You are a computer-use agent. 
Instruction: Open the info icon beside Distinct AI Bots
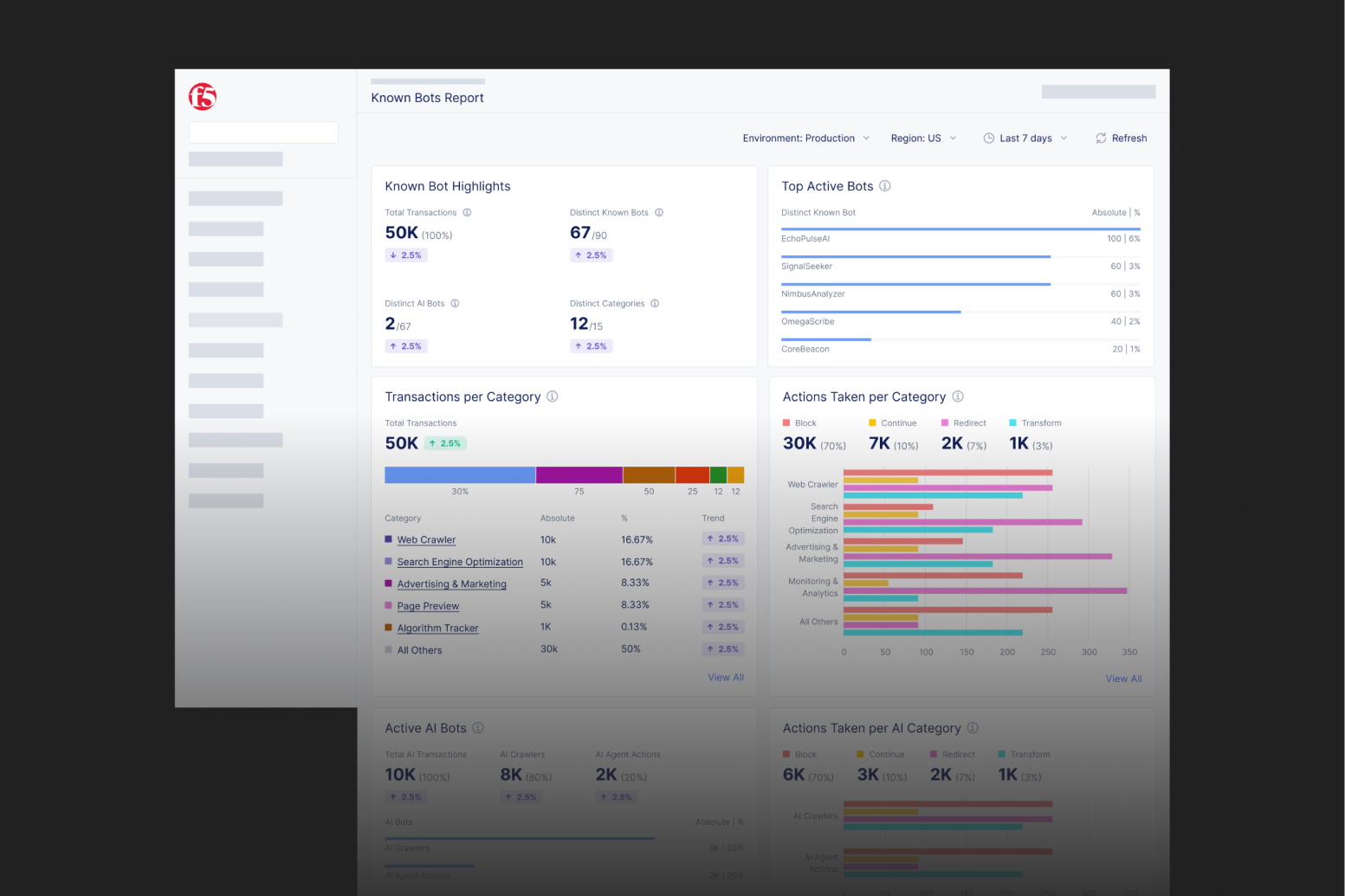[x=455, y=304]
